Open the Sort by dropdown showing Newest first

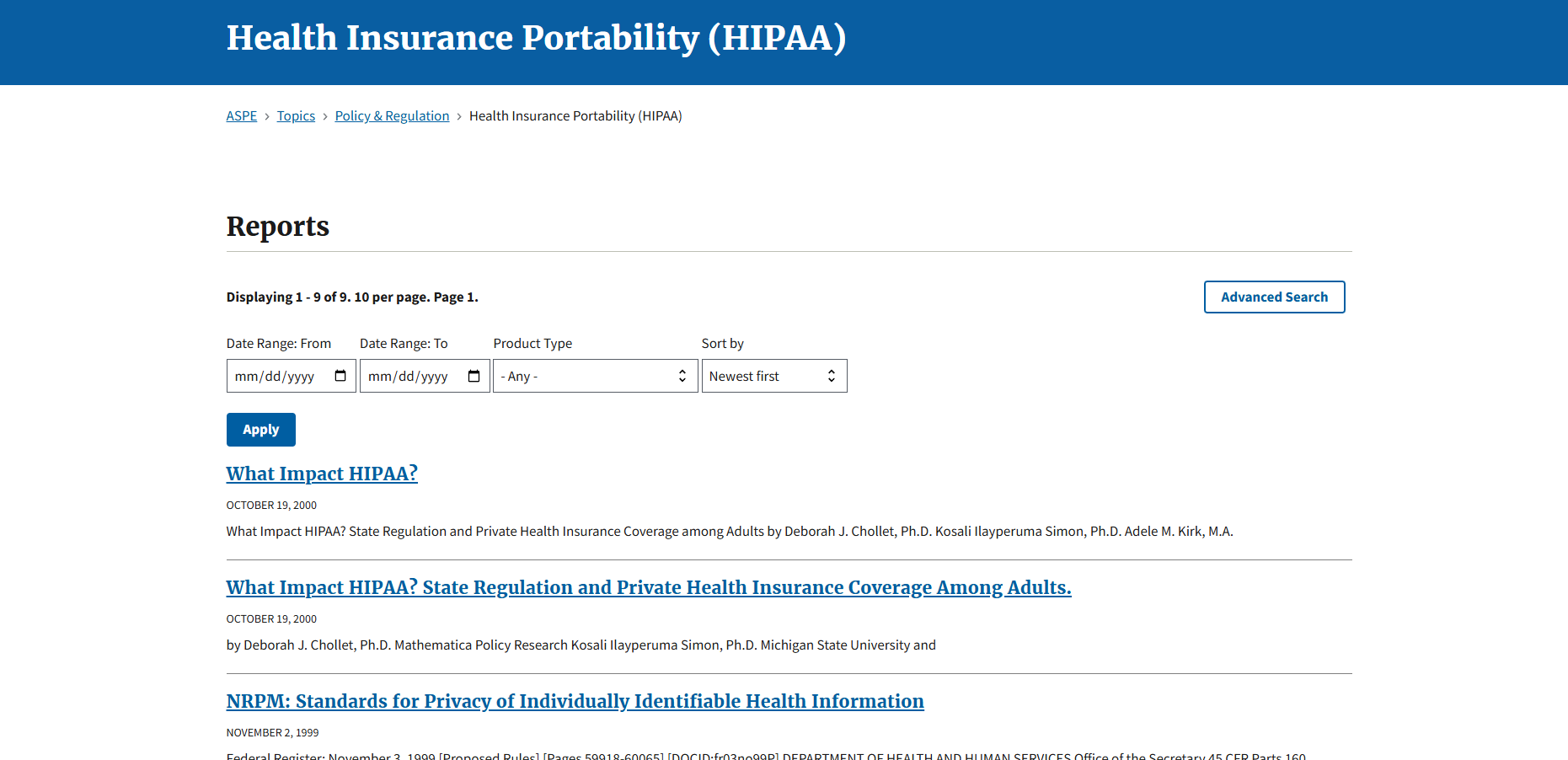pos(773,376)
